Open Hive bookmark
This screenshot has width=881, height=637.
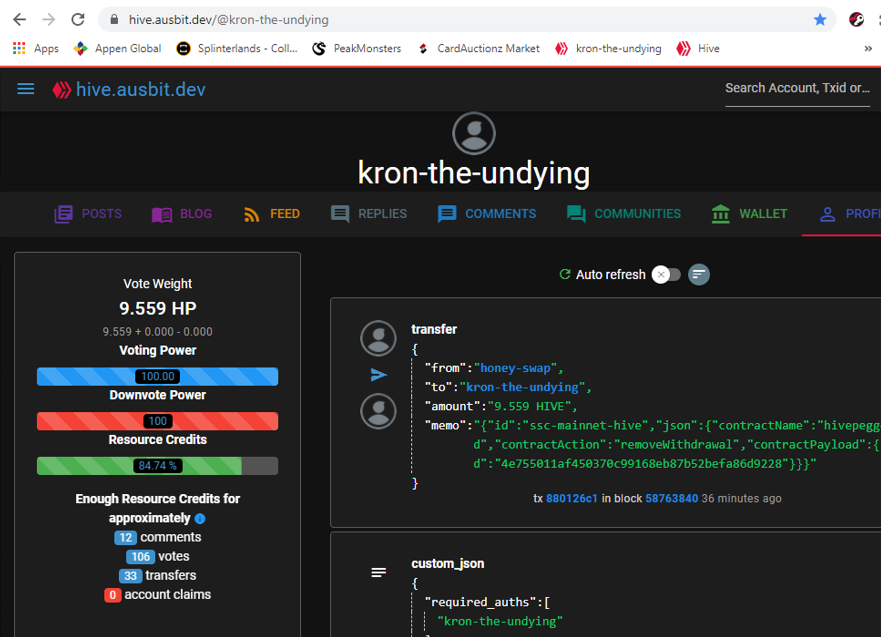point(698,49)
